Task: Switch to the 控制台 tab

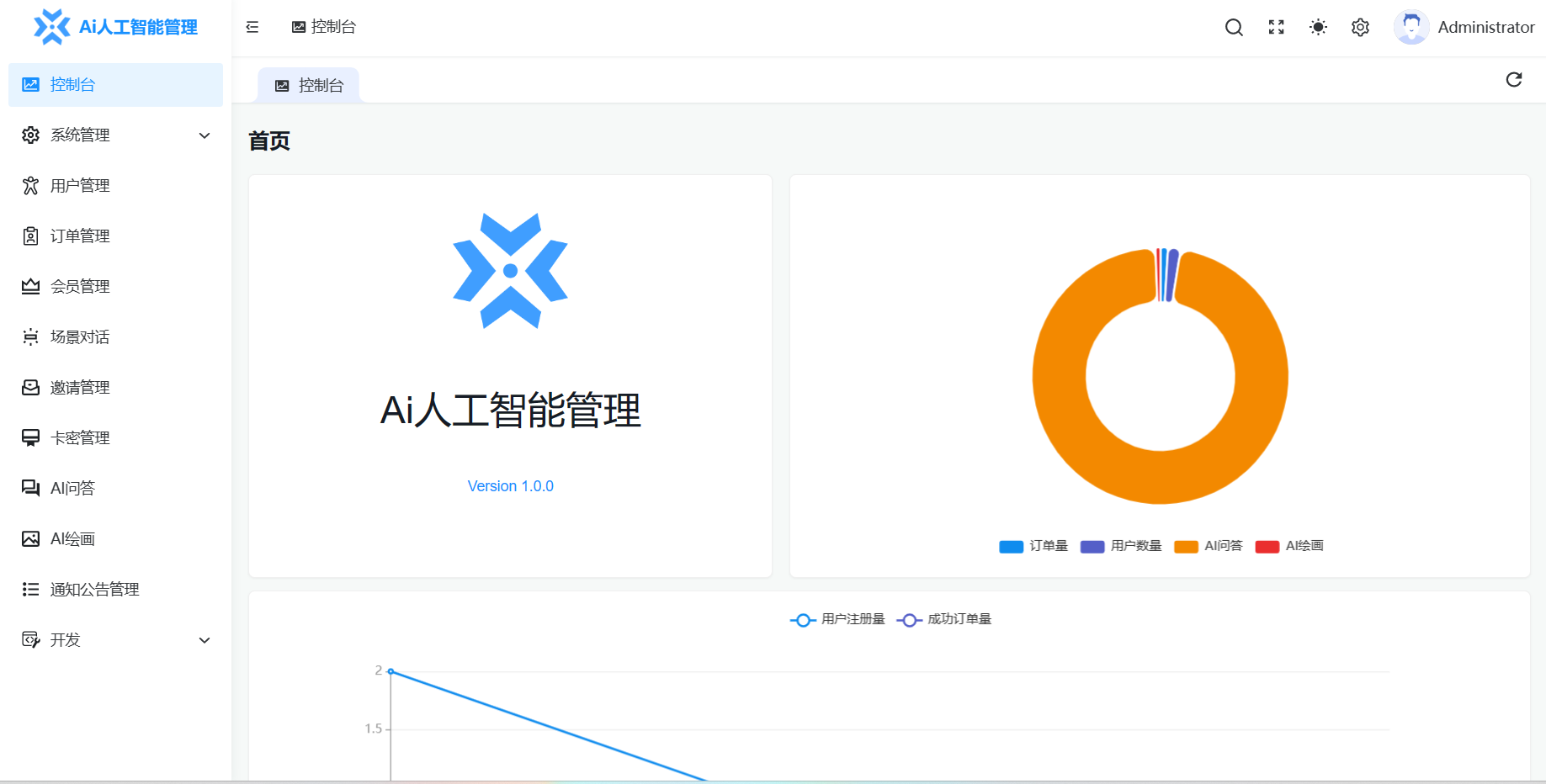Action: point(309,84)
